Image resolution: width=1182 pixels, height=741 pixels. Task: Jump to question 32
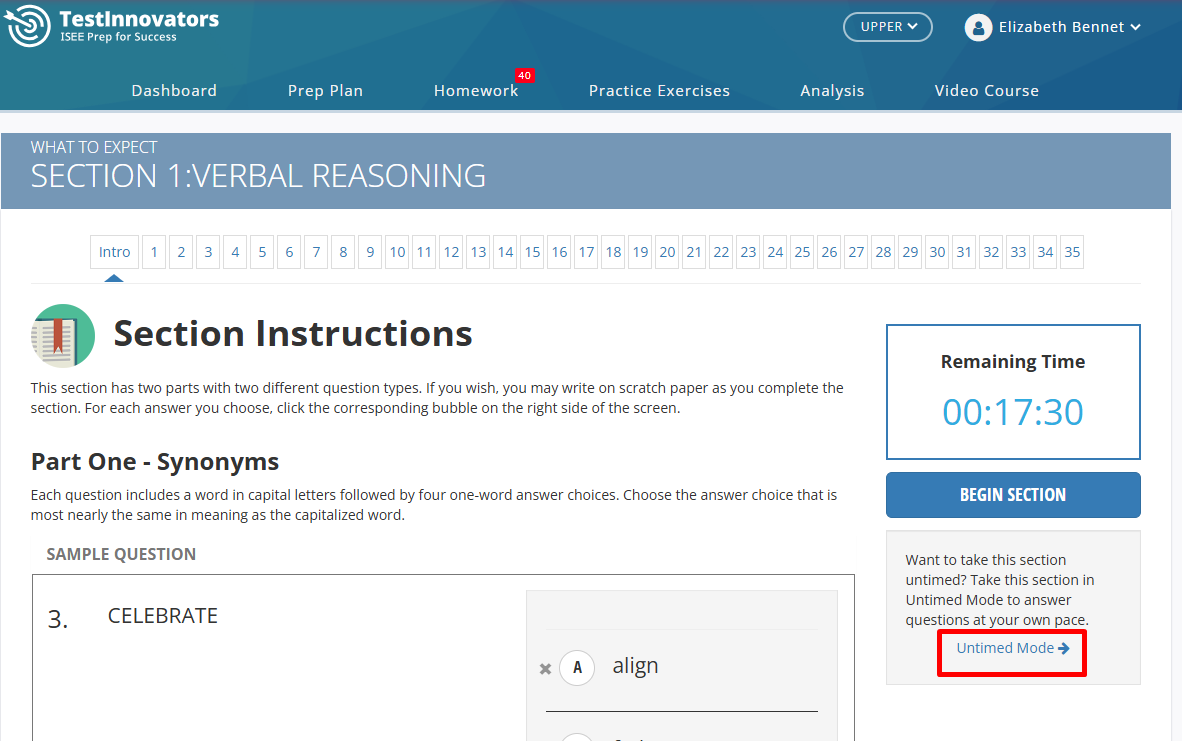point(991,252)
